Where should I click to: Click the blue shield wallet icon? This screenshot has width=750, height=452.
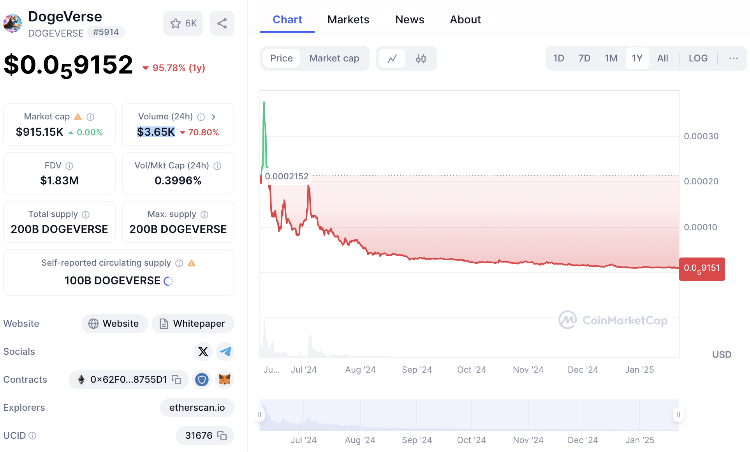click(202, 380)
